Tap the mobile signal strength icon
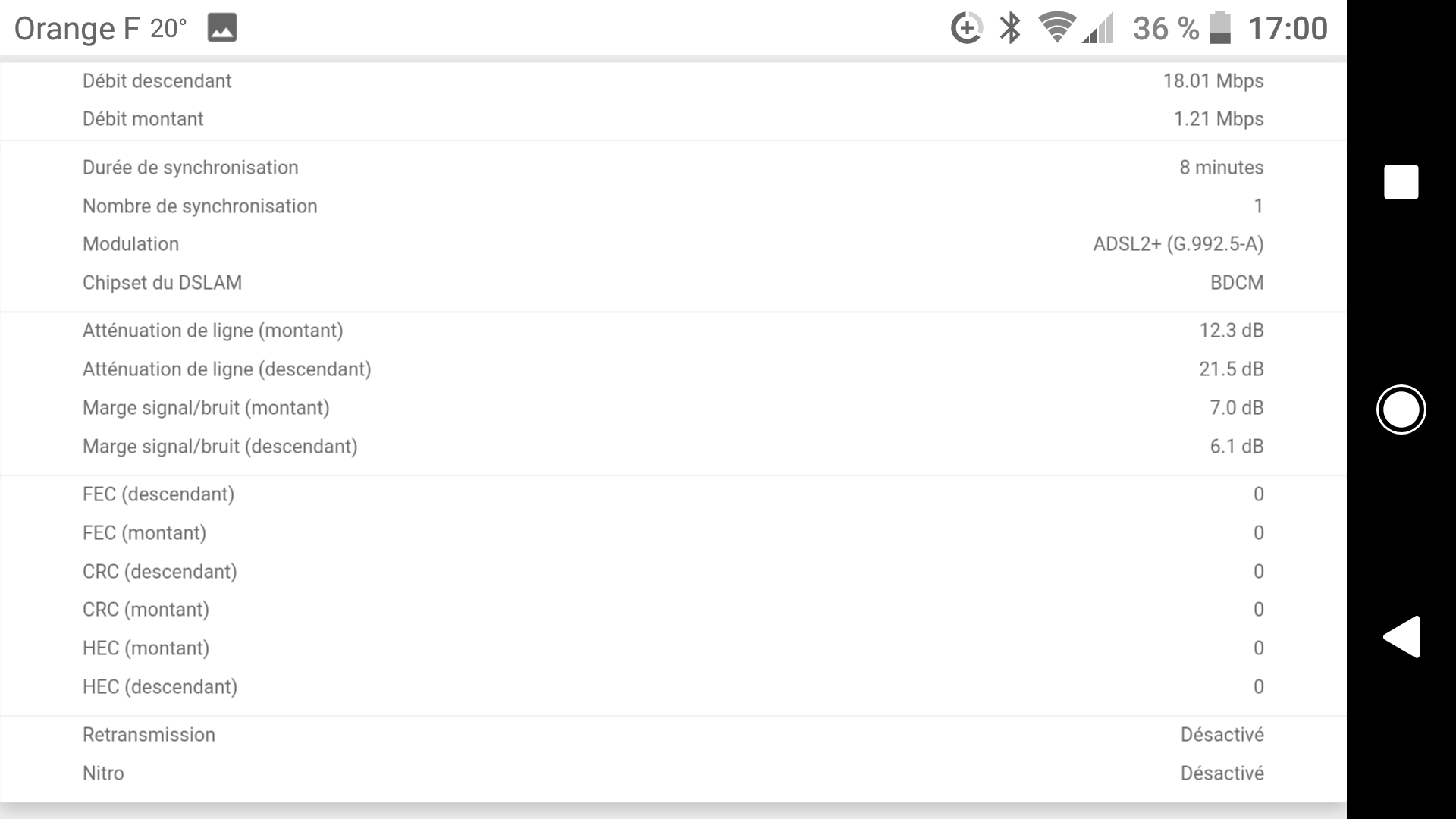 (x=1098, y=28)
